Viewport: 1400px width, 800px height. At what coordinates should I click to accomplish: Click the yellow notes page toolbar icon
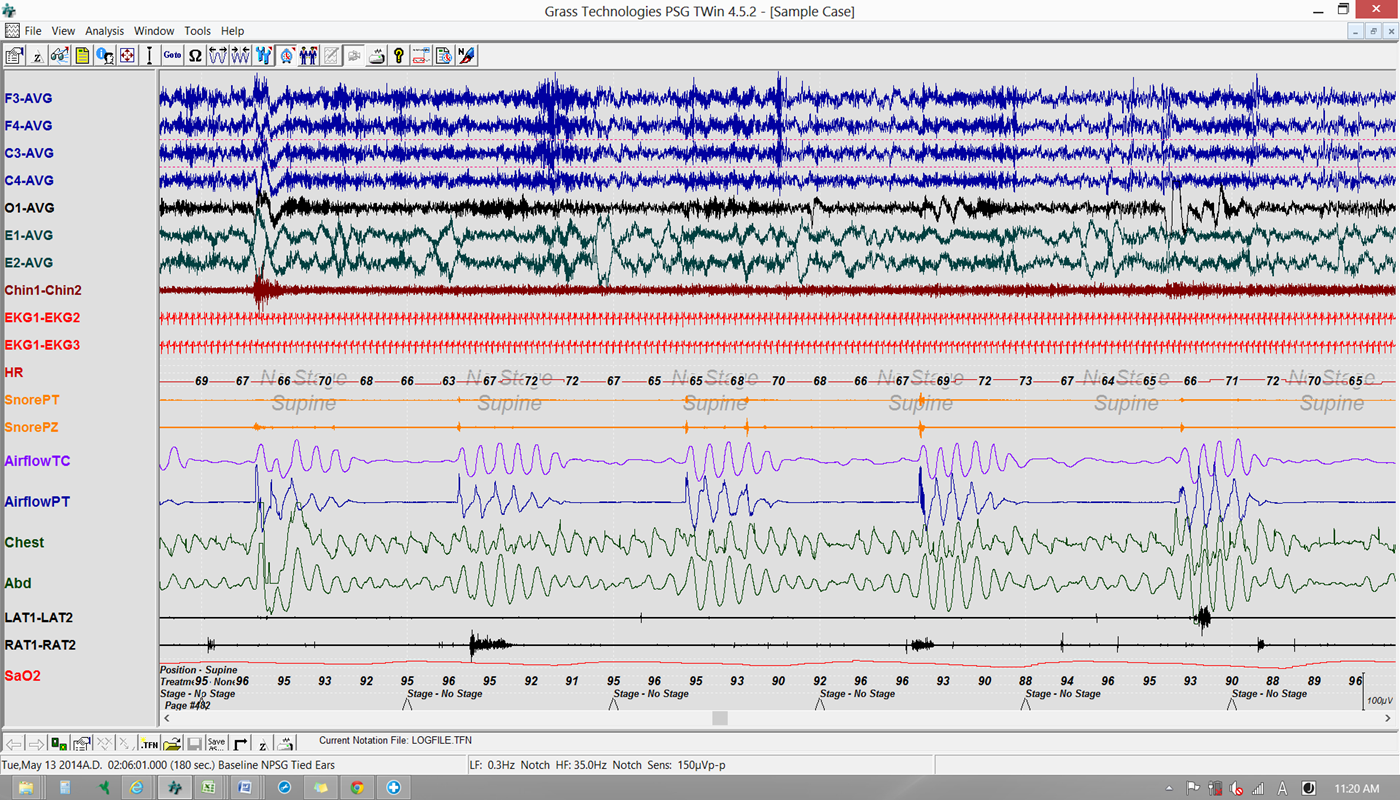click(x=82, y=56)
